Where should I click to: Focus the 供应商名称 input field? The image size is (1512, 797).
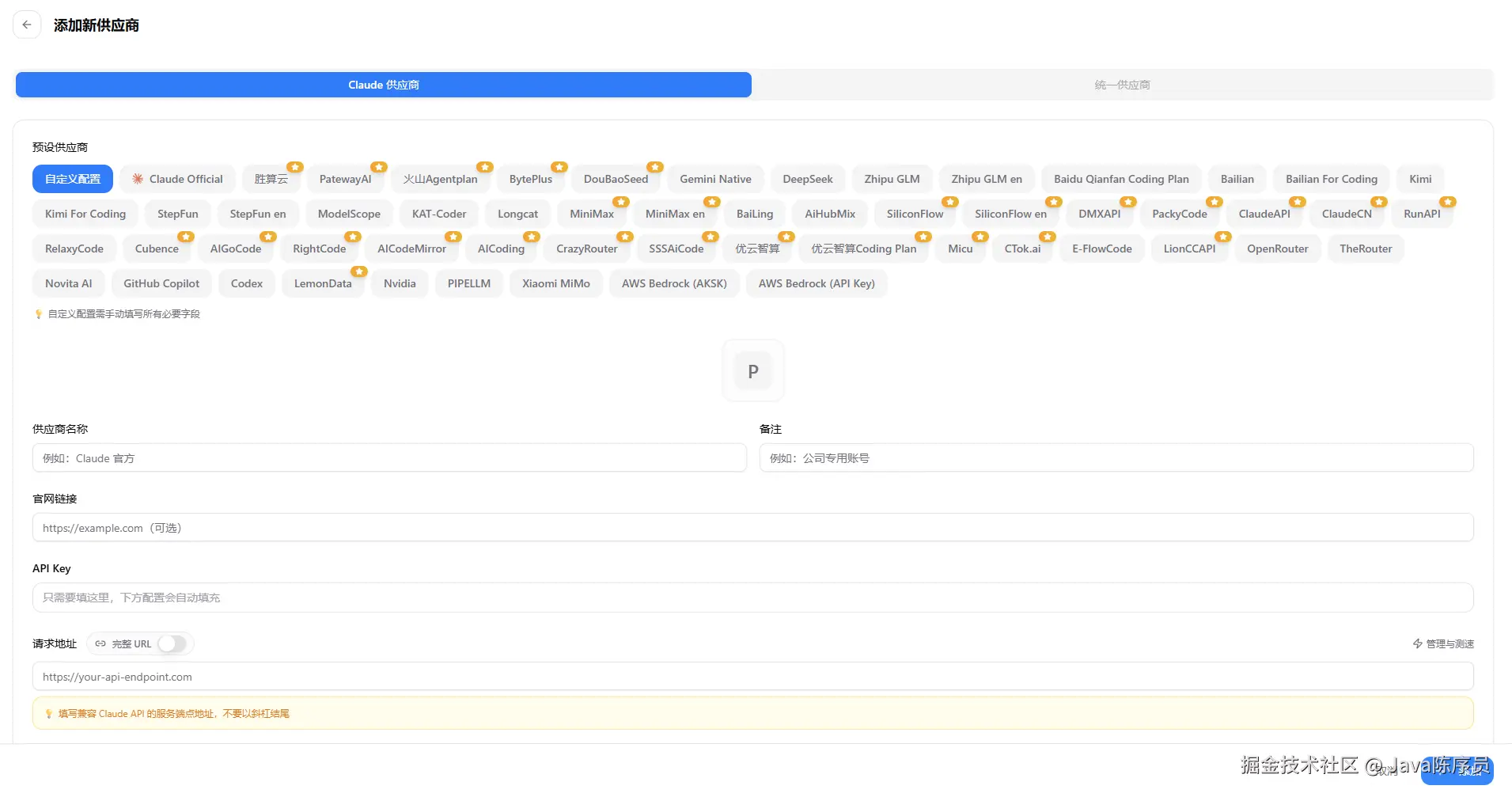[389, 457]
